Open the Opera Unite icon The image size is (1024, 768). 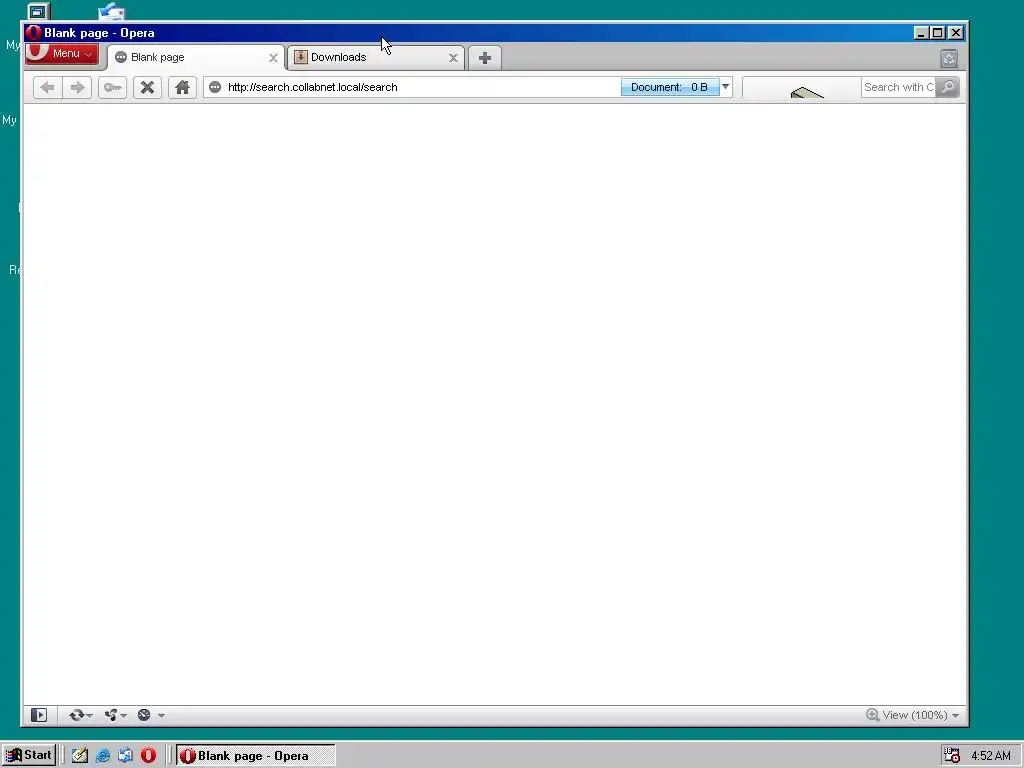[111, 715]
